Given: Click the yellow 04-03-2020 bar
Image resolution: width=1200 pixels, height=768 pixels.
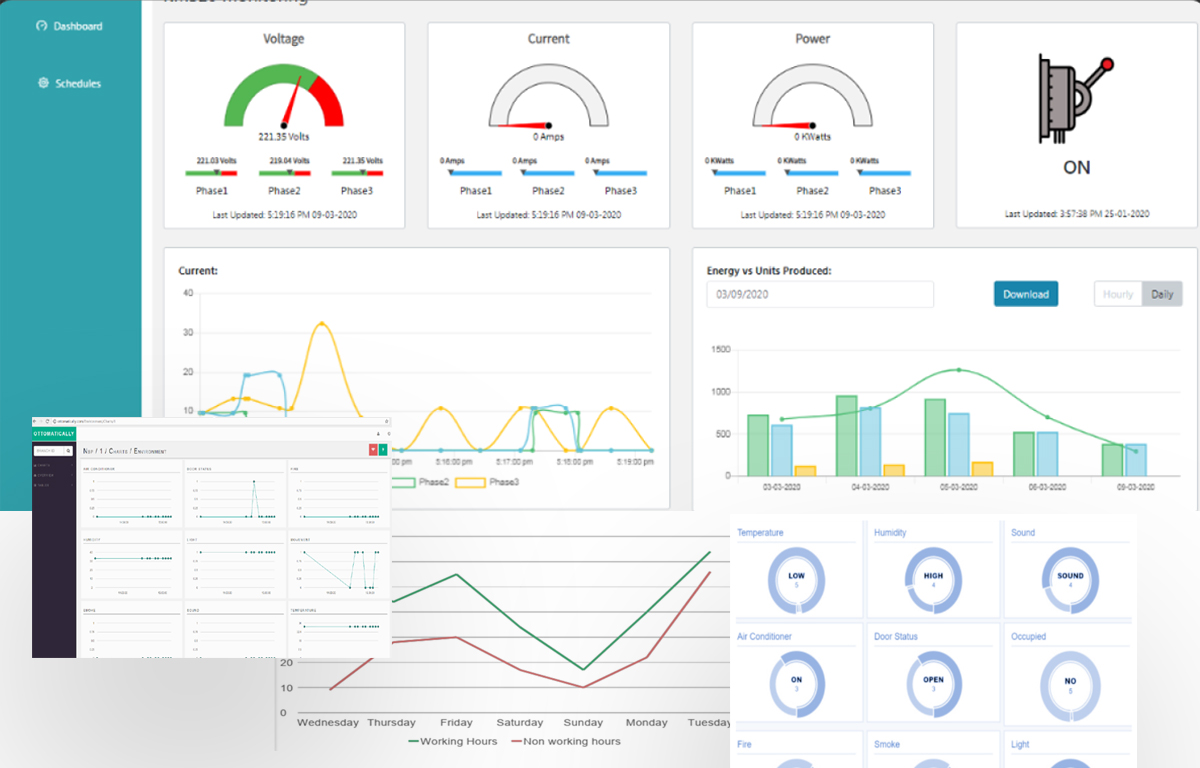Looking at the screenshot, I should 893,470.
